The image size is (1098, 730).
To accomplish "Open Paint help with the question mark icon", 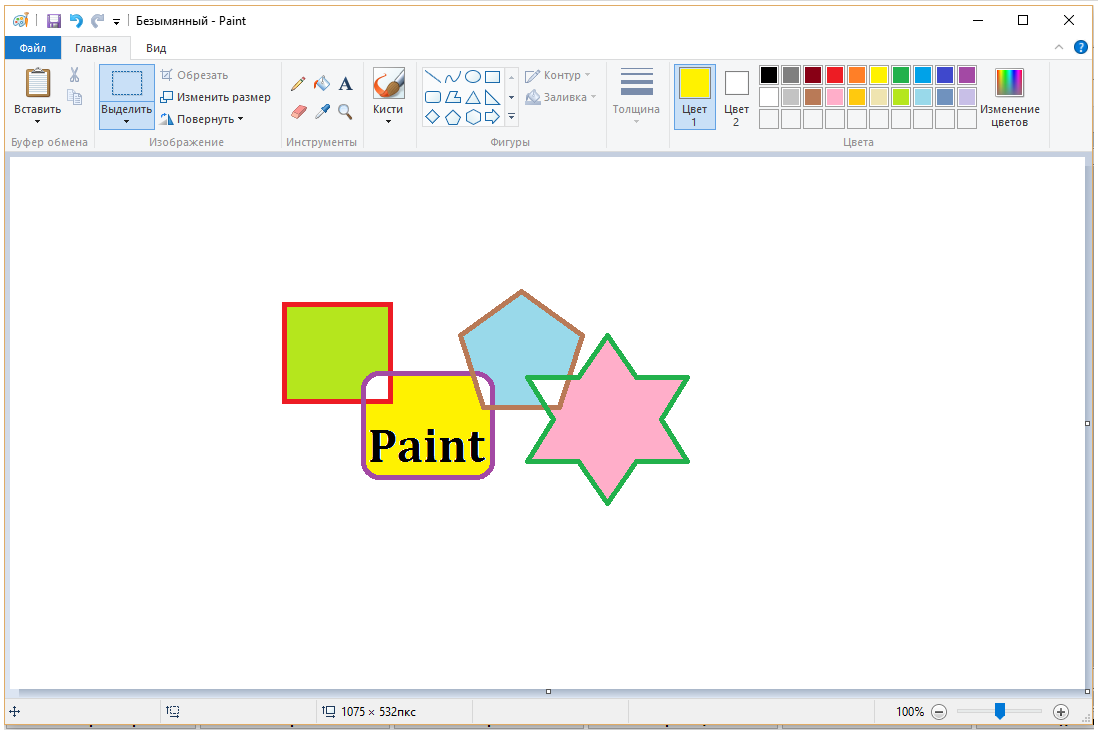I will pyautogui.click(x=1080, y=48).
